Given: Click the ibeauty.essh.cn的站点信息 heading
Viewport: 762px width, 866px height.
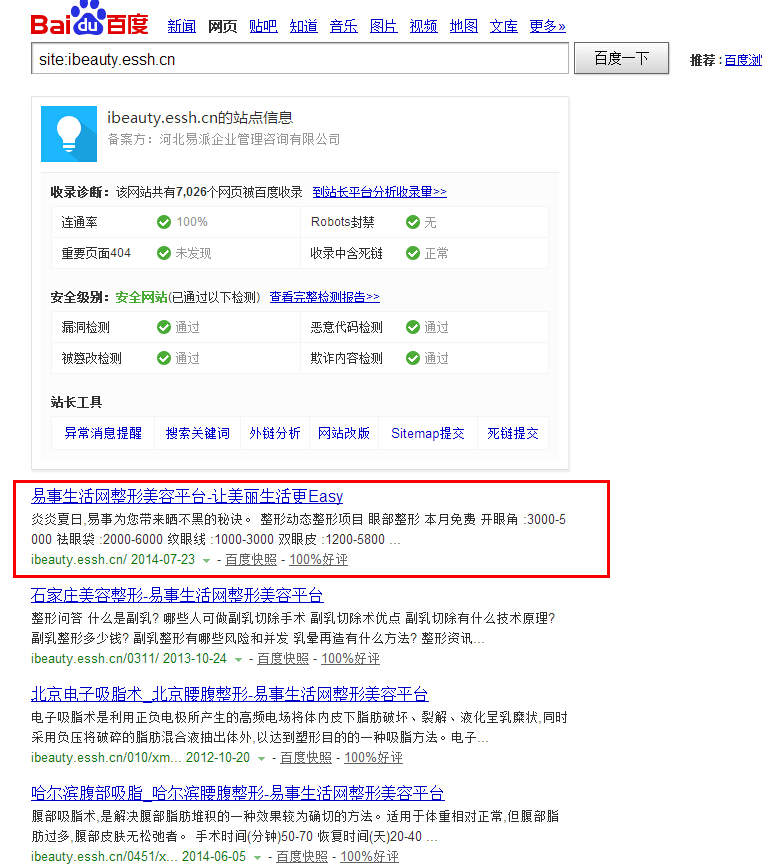Looking at the screenshot, I should [x=200, y=118].
